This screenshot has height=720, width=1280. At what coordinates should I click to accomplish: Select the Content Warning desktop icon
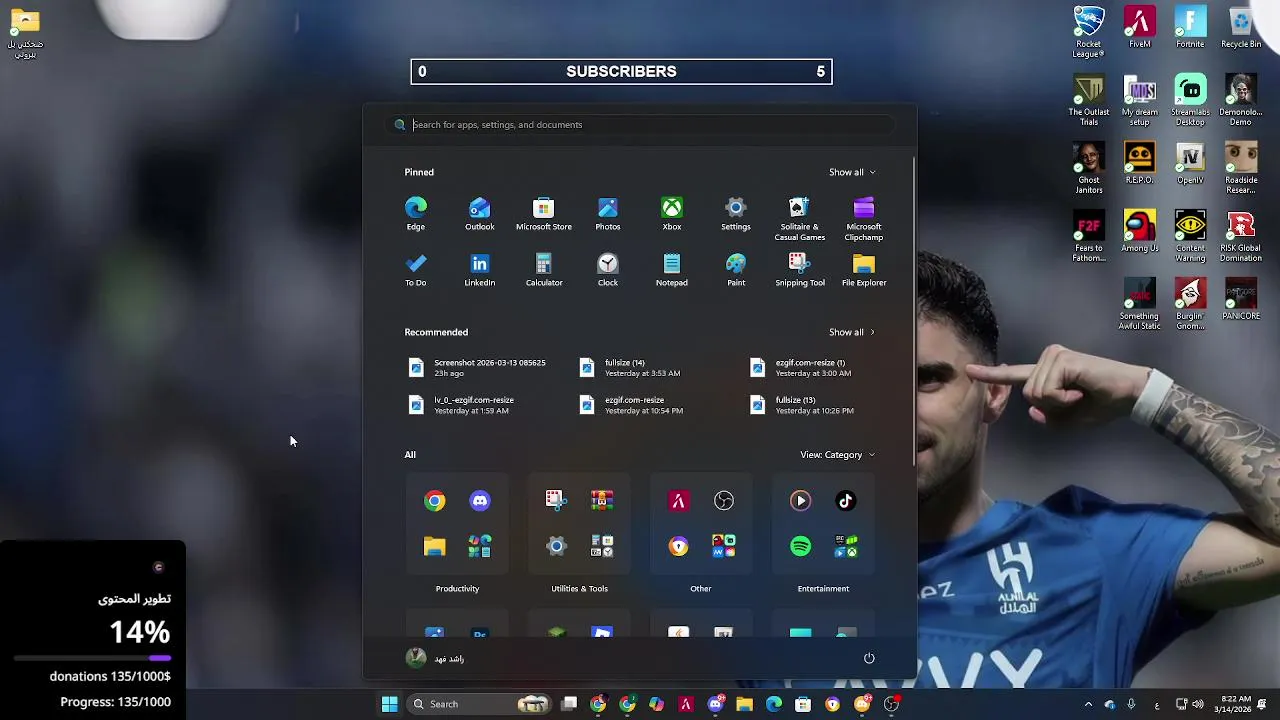pyautogui.click(x=1190, y=237)
